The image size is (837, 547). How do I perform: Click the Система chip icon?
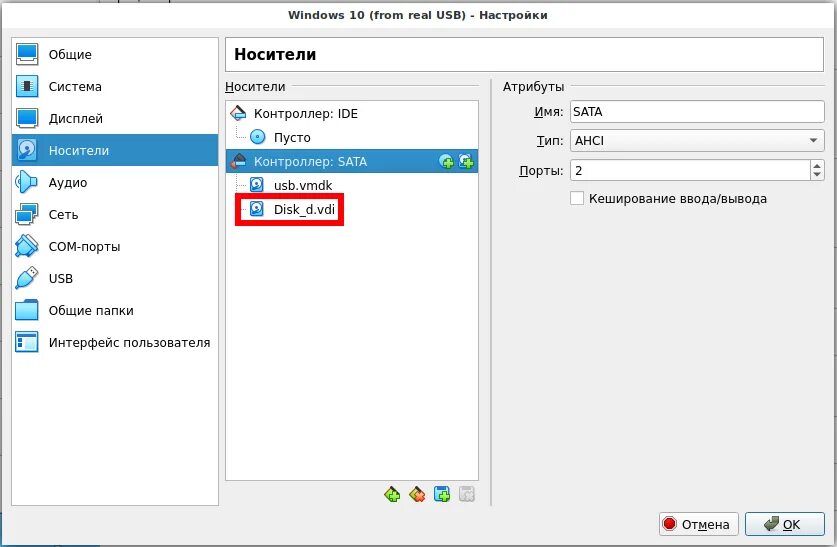coord(27,86)
